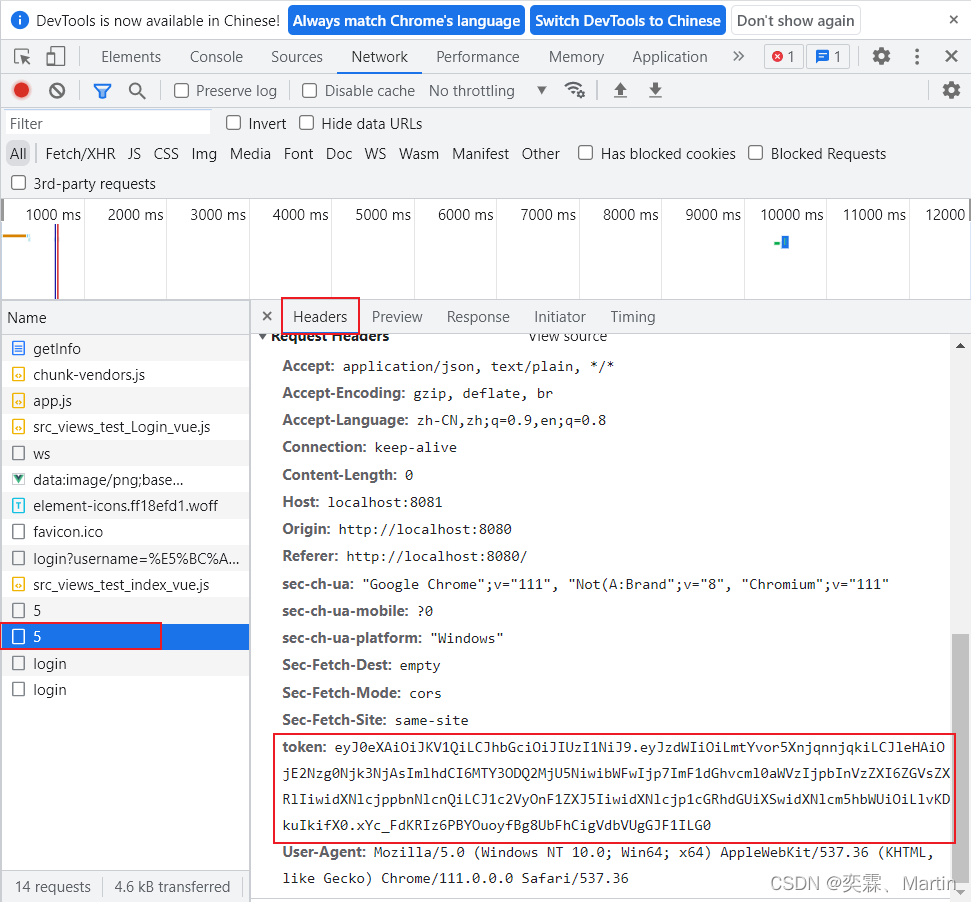Click the element-icons woff font icon

point(19,506)
